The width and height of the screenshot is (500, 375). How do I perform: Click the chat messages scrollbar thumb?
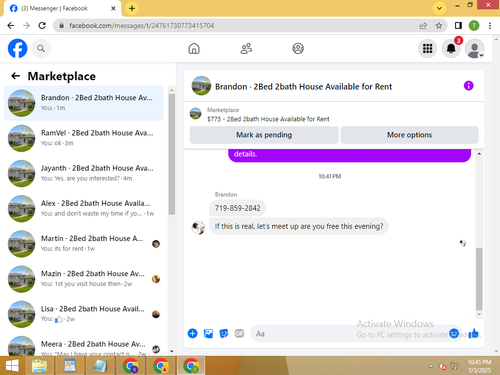point(479,279)
